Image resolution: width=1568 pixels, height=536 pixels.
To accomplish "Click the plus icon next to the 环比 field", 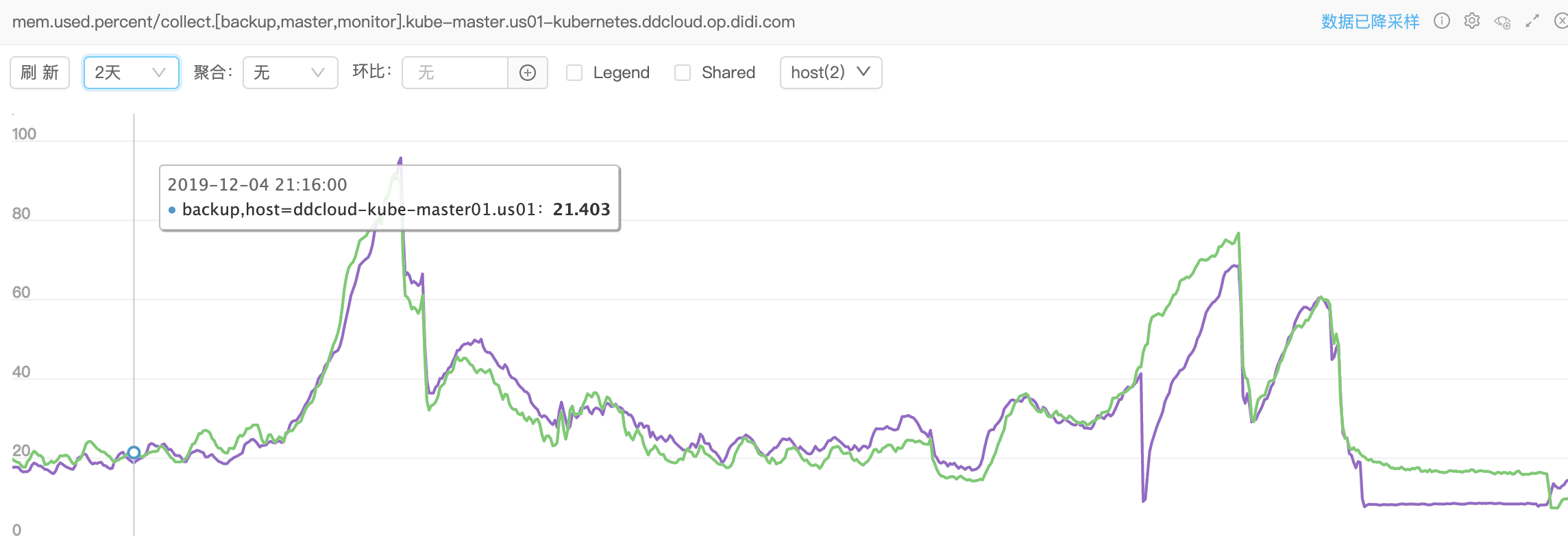I will click(x=528, y=72).
